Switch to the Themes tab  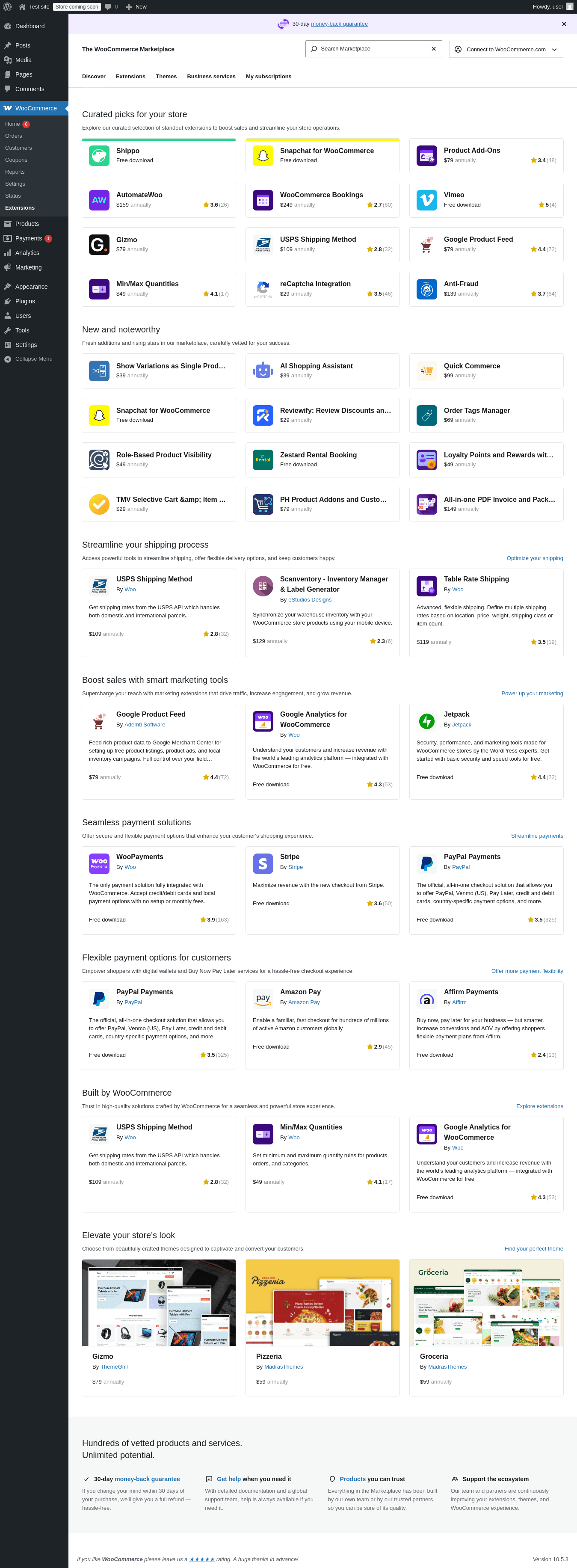(166, 77)
